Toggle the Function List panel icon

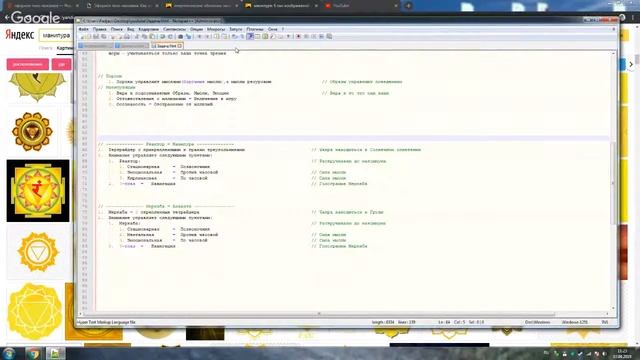273,37
